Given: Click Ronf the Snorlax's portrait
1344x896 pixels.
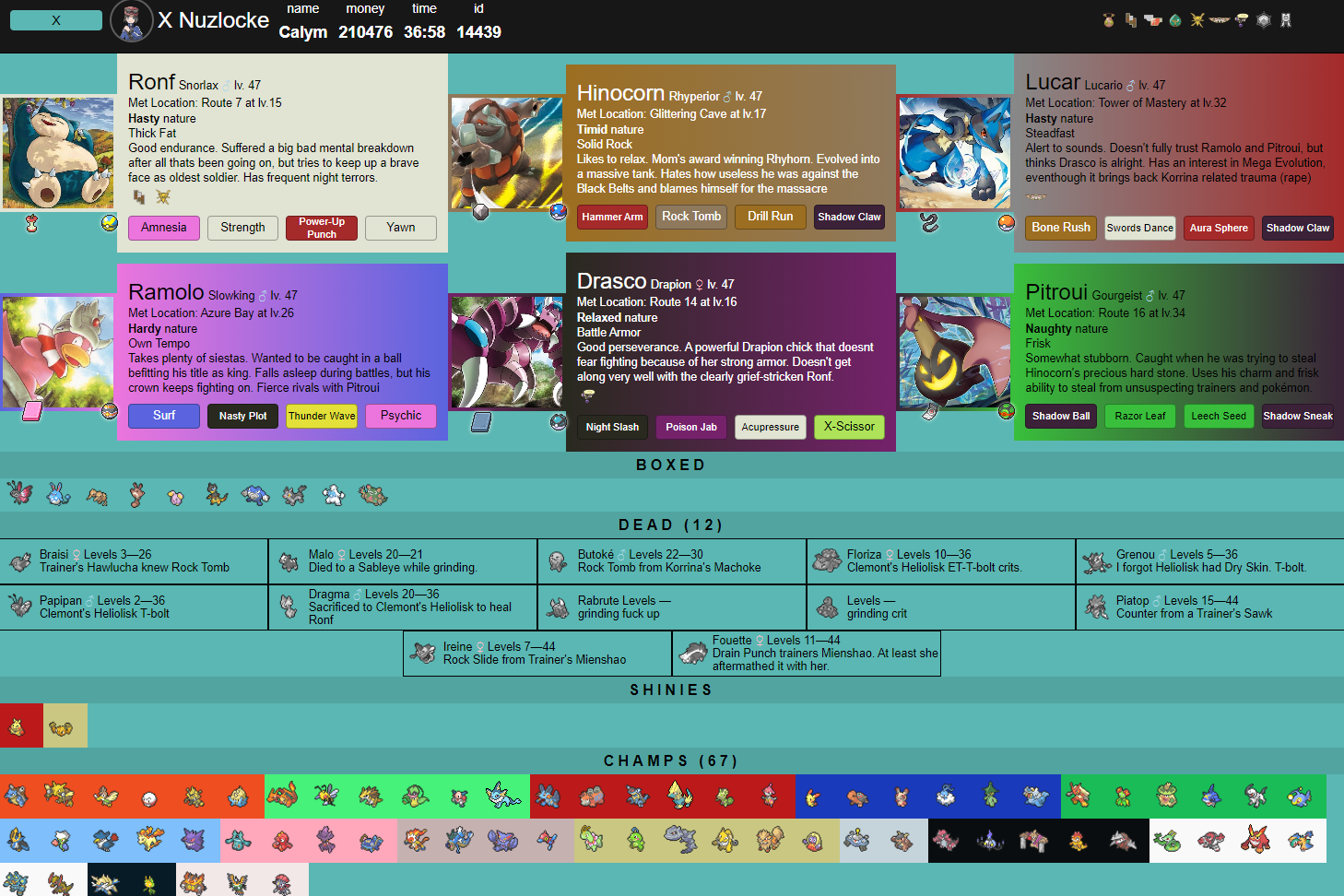Looking at the screenshot, I should coord(58,153).
